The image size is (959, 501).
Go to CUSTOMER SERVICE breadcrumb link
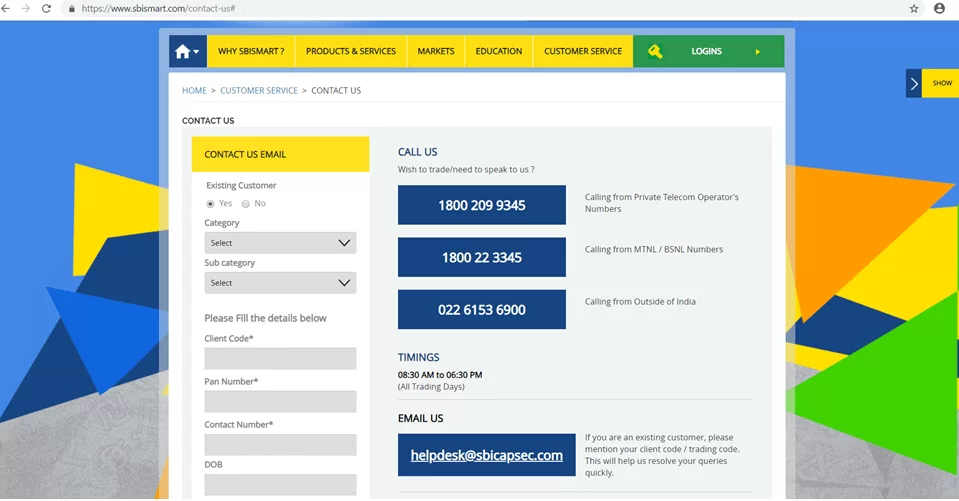click(x=259, y=91)
